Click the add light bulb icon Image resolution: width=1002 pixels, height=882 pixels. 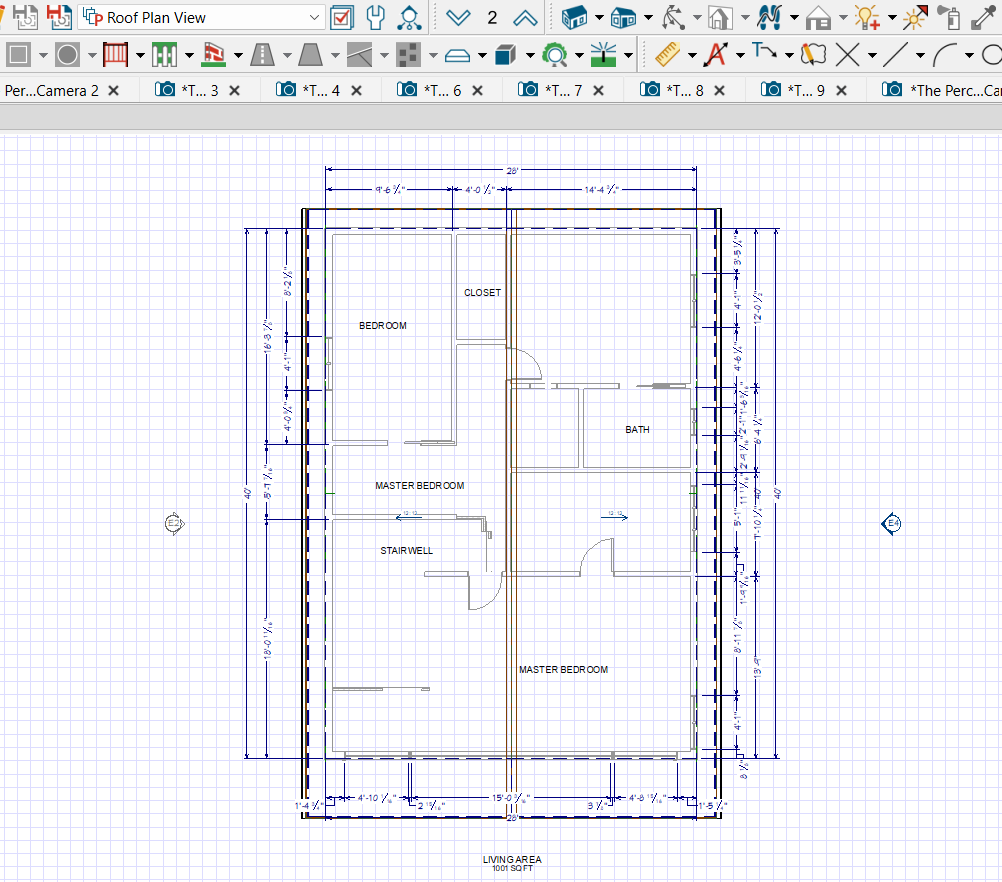(866, 18)
